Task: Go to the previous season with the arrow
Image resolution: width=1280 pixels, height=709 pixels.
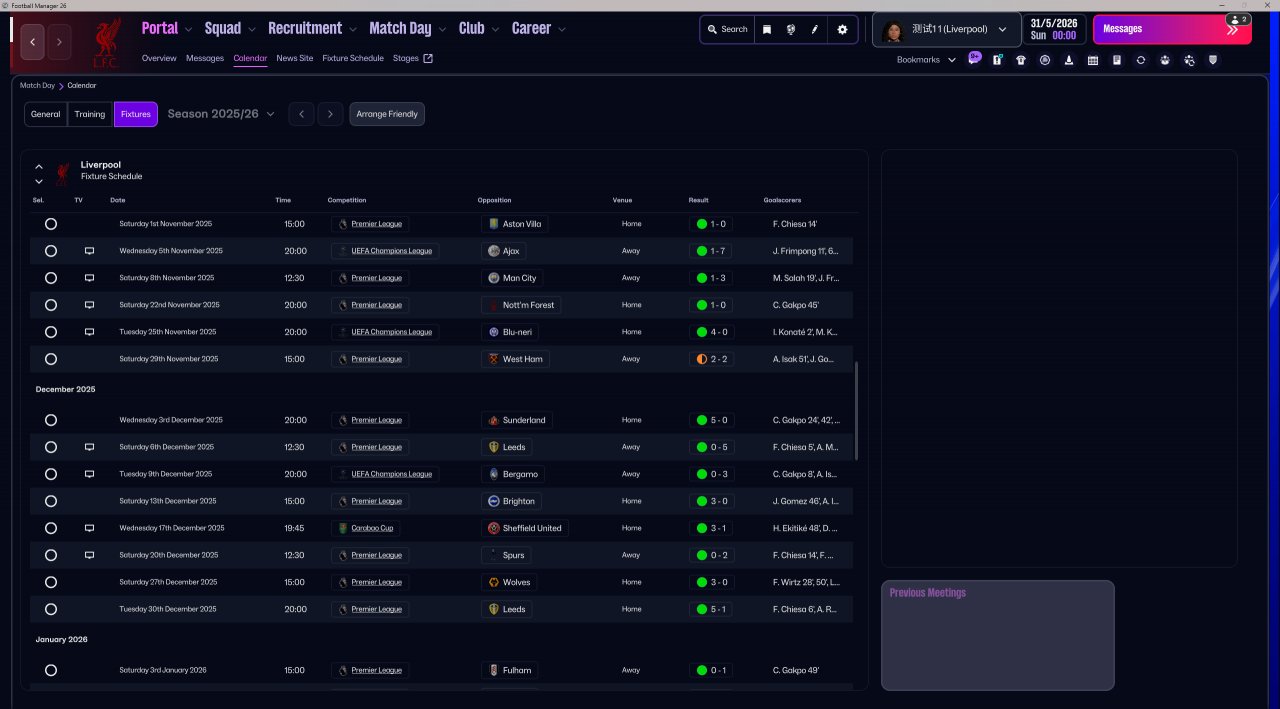Action: [301, 114]
